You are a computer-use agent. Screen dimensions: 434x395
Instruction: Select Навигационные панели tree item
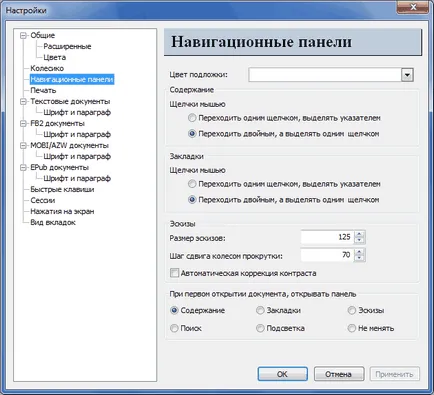click(x=72, y=79)
